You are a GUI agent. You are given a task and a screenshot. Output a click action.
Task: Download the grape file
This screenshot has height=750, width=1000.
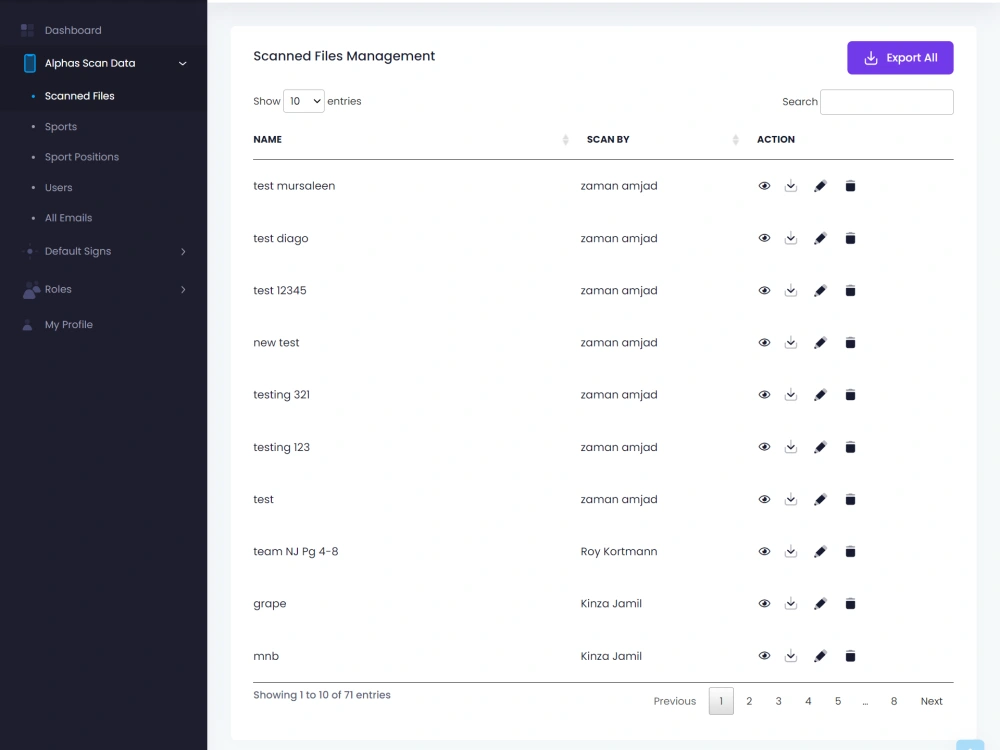[791, 604]
